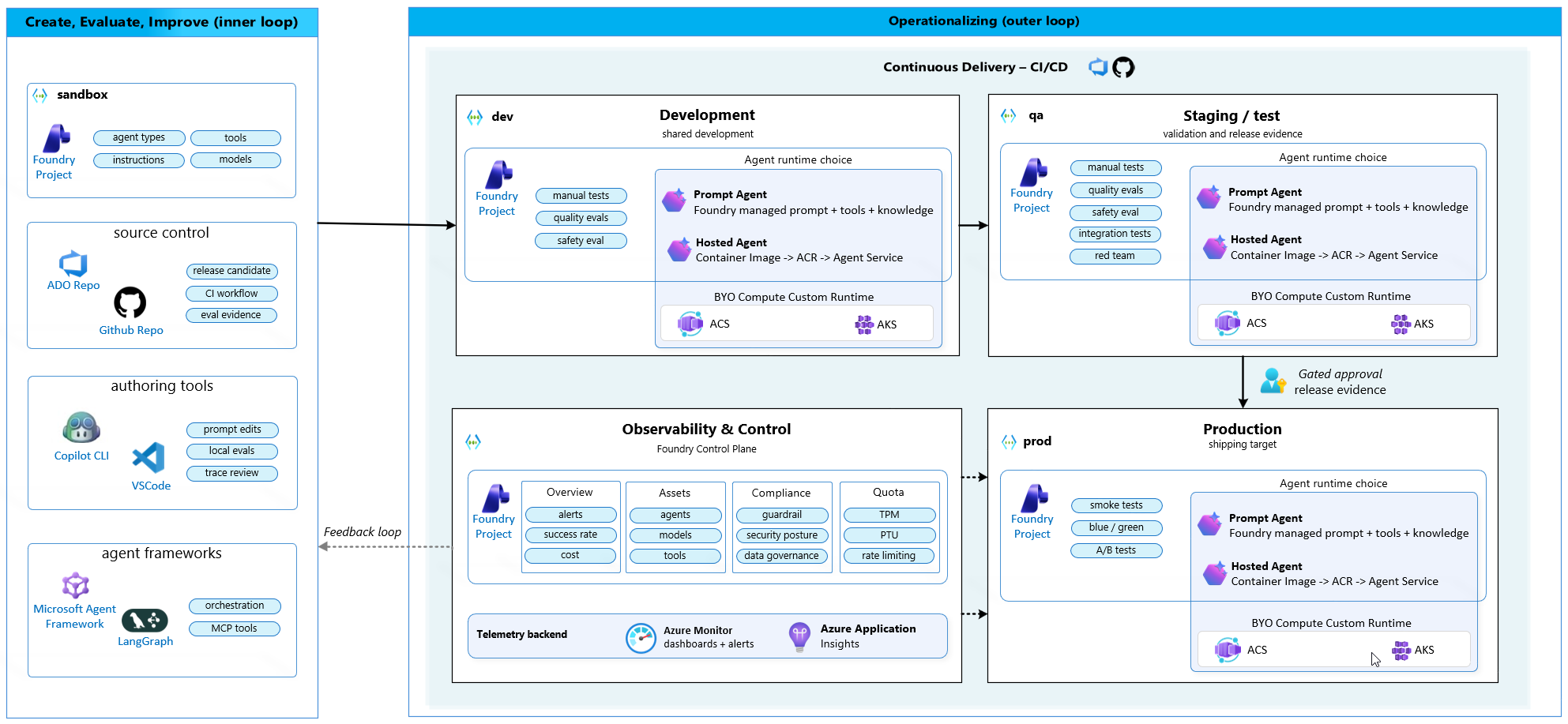Screen dimensions: 1568x724
Task: Click the Gated approval person icon
Action: point(1273,381)
